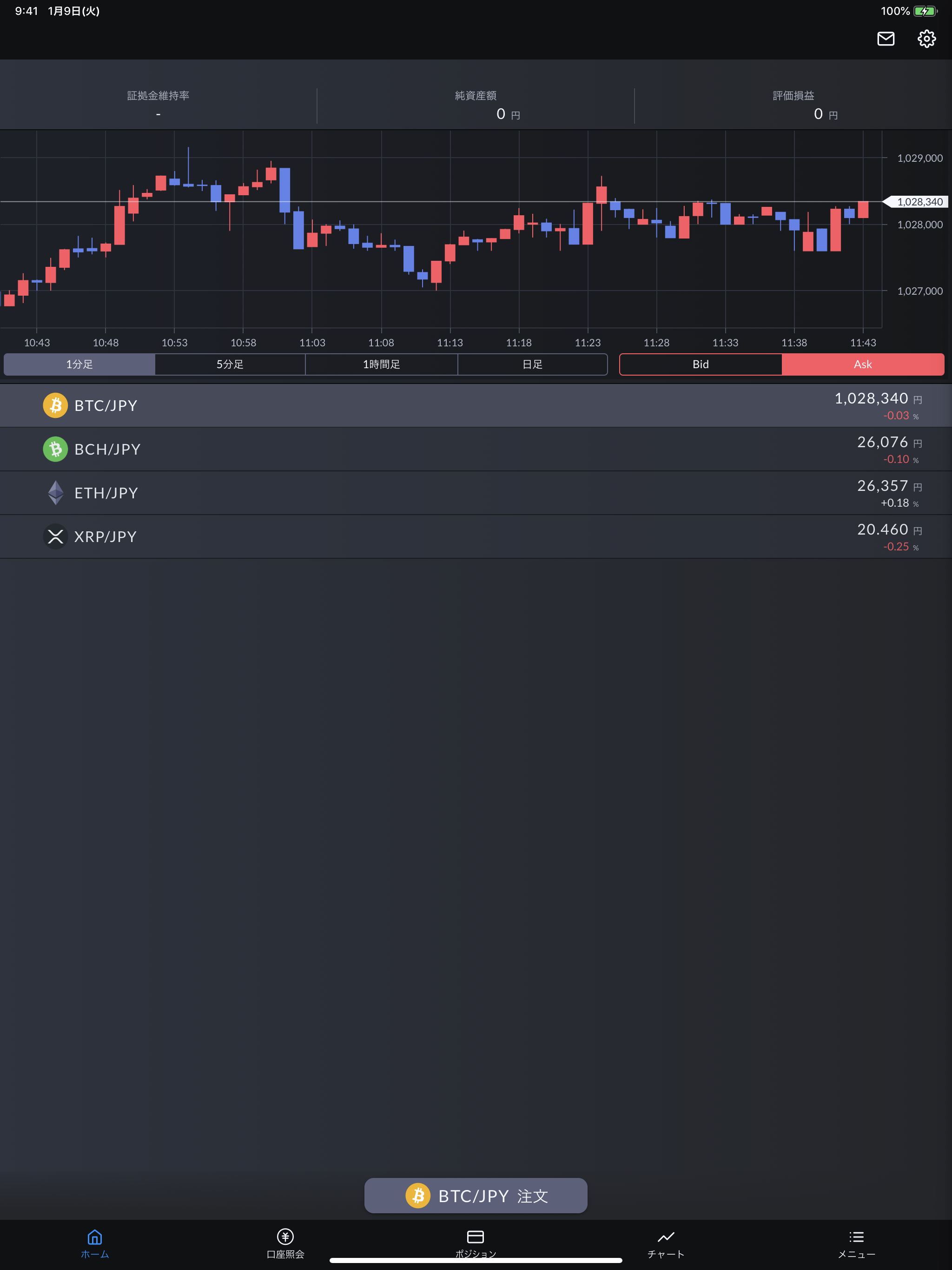Switch price display to Bid
This screenshot has width=952, height=1270.
click(701, 364)
